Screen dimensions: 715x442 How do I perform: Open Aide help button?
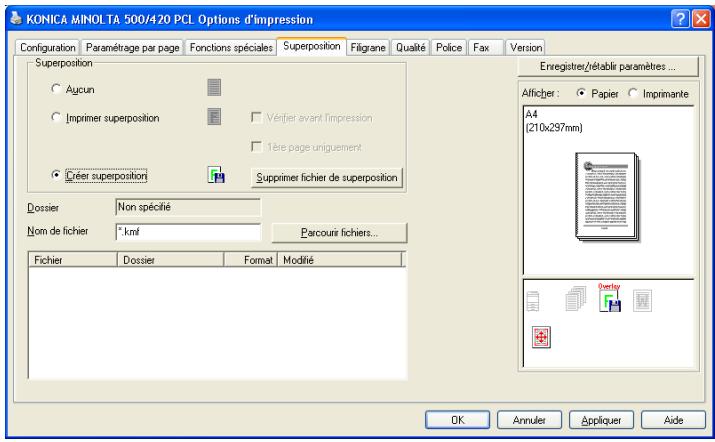pos(673,420)
